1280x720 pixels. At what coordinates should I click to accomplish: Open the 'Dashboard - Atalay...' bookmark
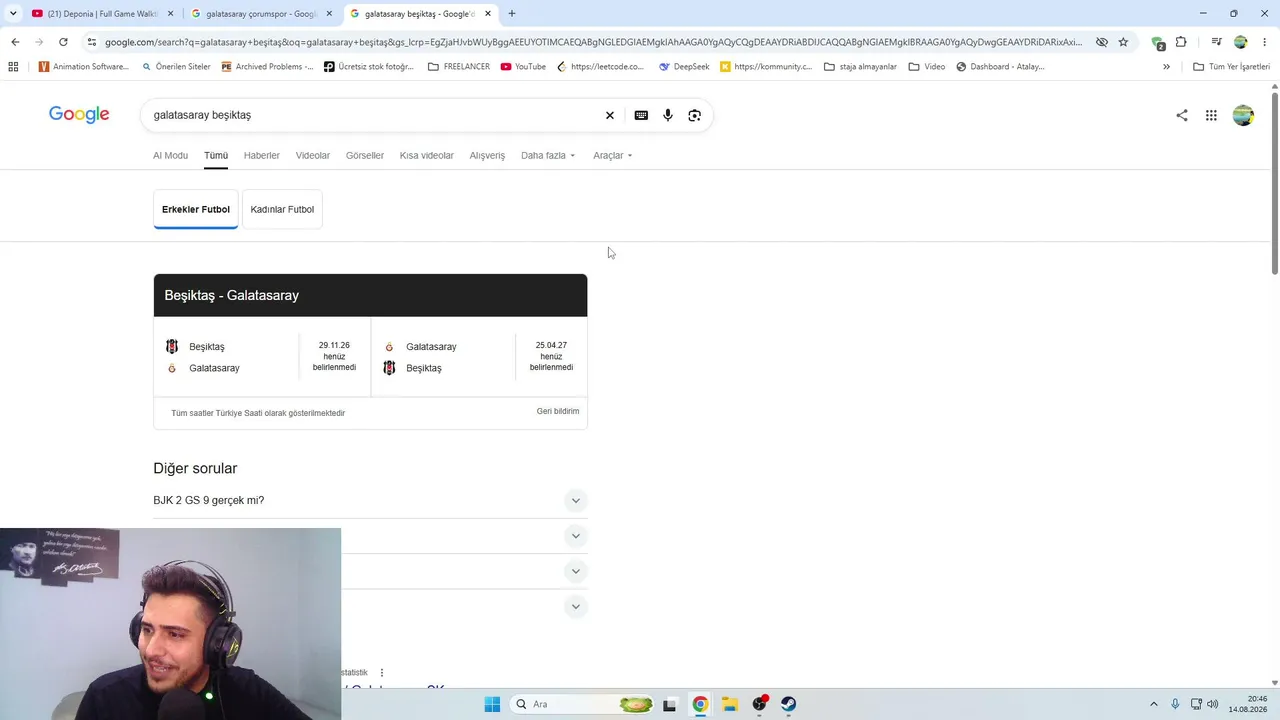point(1000,67)
